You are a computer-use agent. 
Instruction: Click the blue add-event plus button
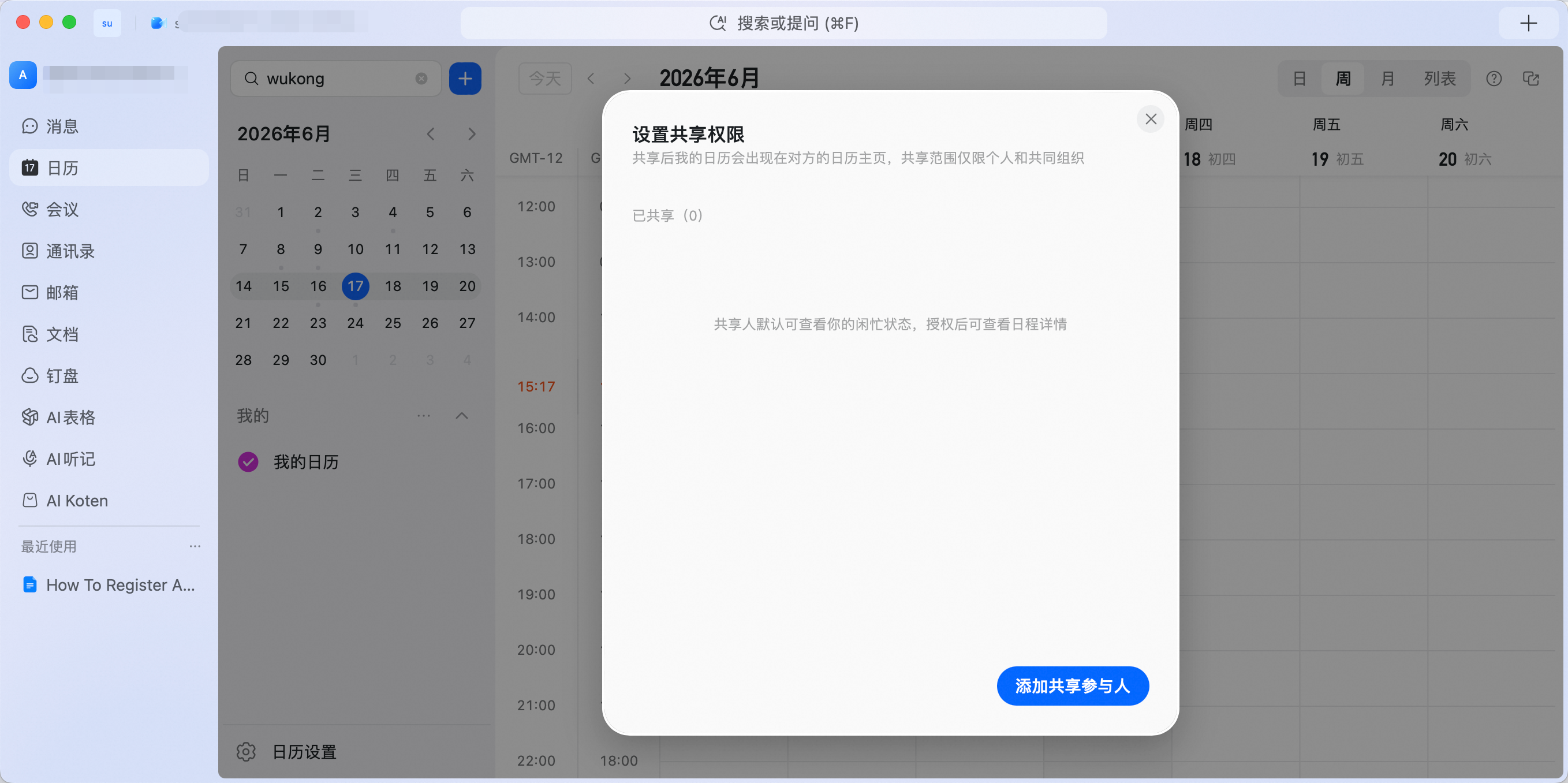(465, 79)
